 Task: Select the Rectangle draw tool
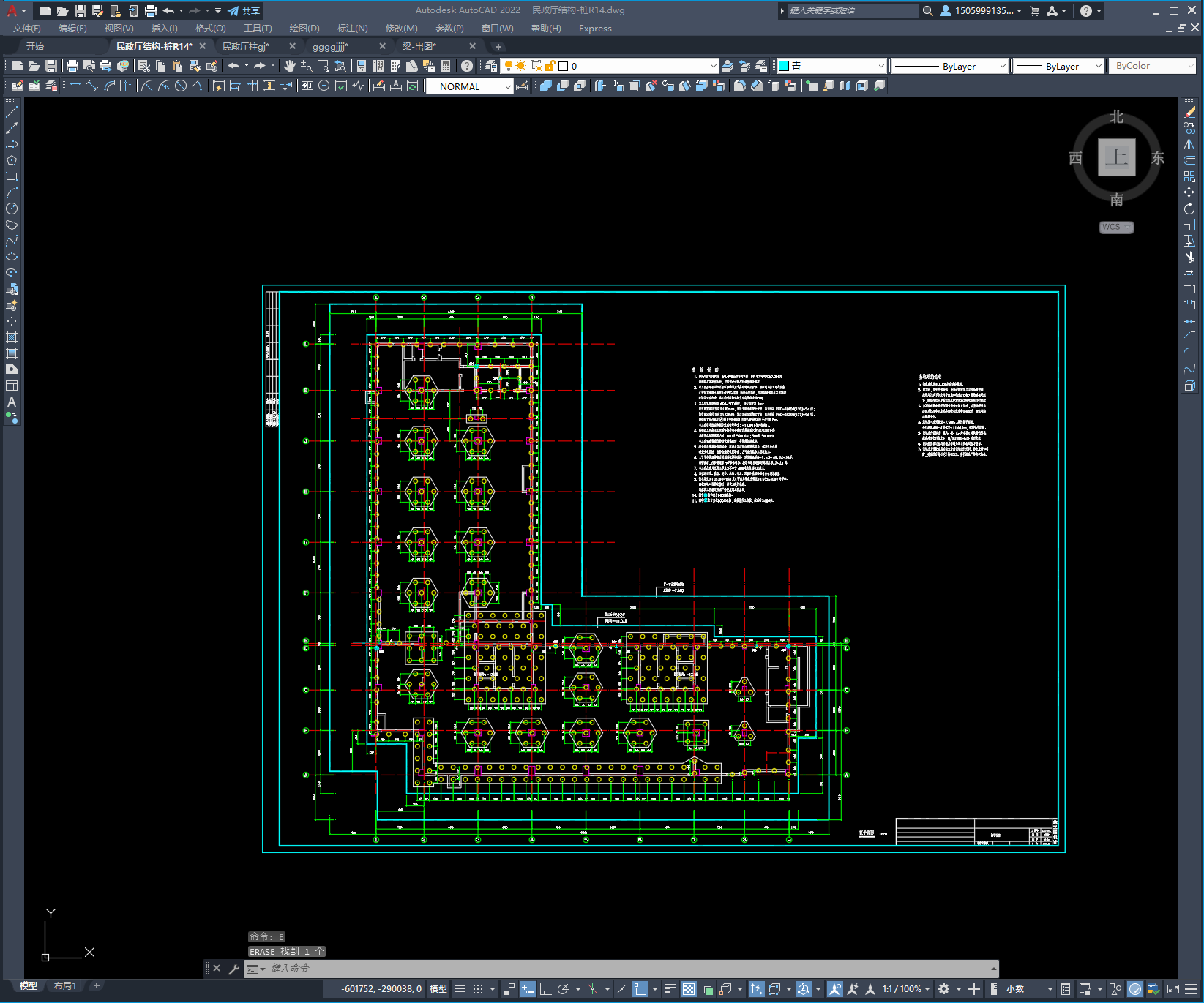point(12,176)
